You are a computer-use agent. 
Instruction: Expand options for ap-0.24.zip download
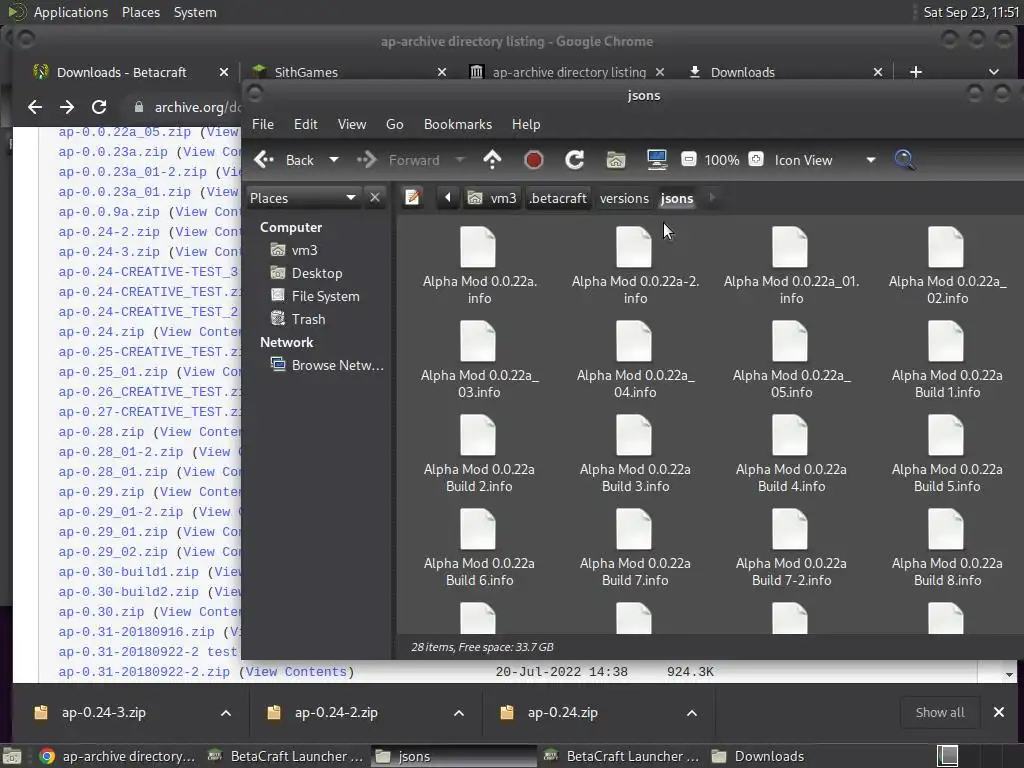tap(692, 712)
